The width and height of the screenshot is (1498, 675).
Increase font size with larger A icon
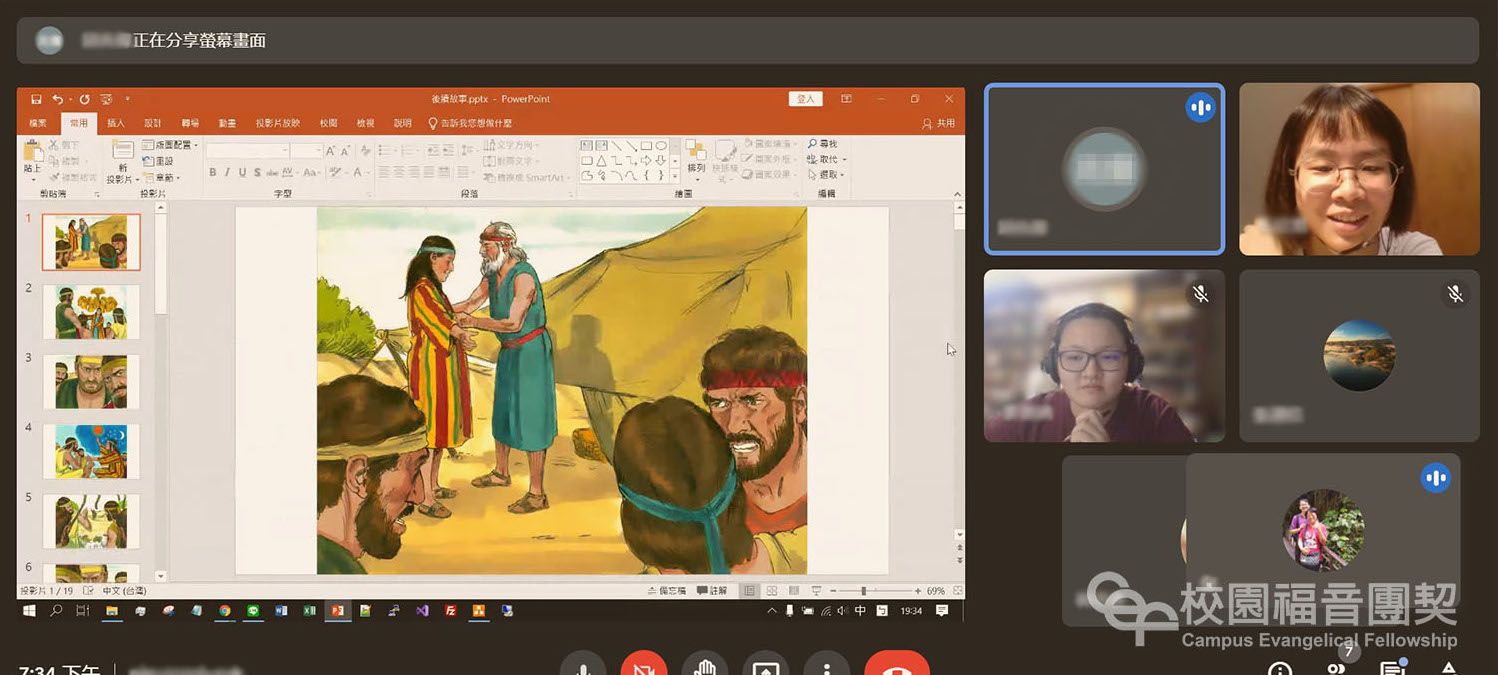point(331,151)
